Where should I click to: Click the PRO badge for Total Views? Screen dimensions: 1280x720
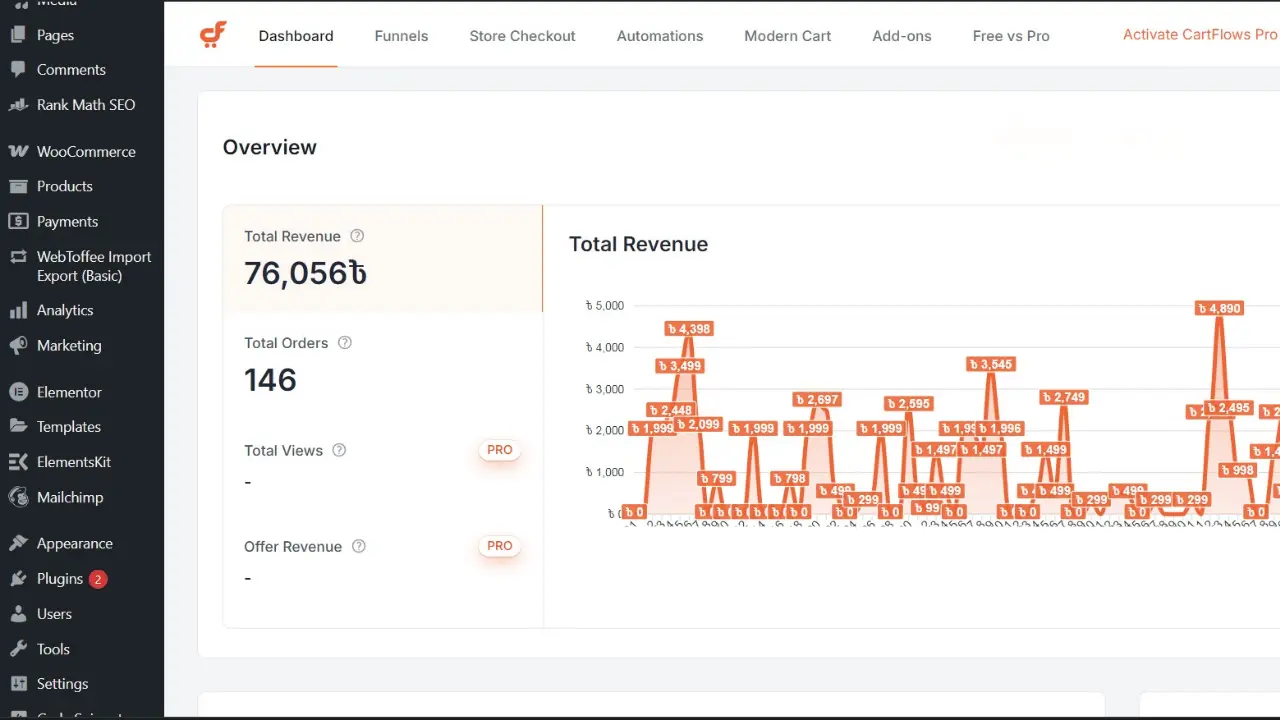(x=499, y=450)
